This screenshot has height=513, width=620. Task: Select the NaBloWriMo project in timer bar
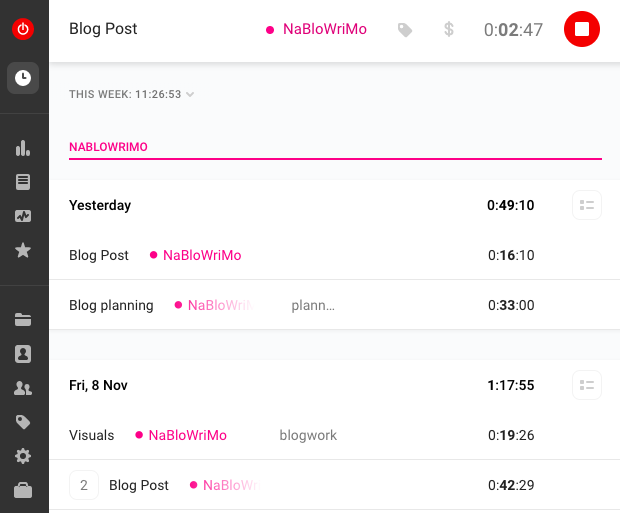pyautogui.click(x=317, y=30)
